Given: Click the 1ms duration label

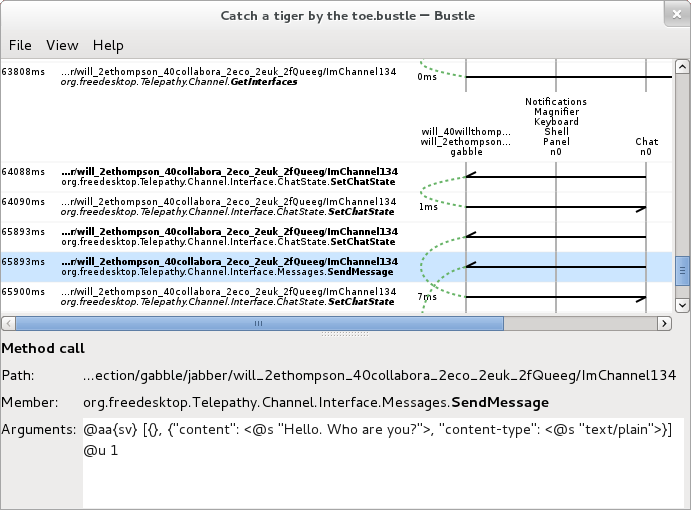Looking at the screenshot, I should coord(428,207).
